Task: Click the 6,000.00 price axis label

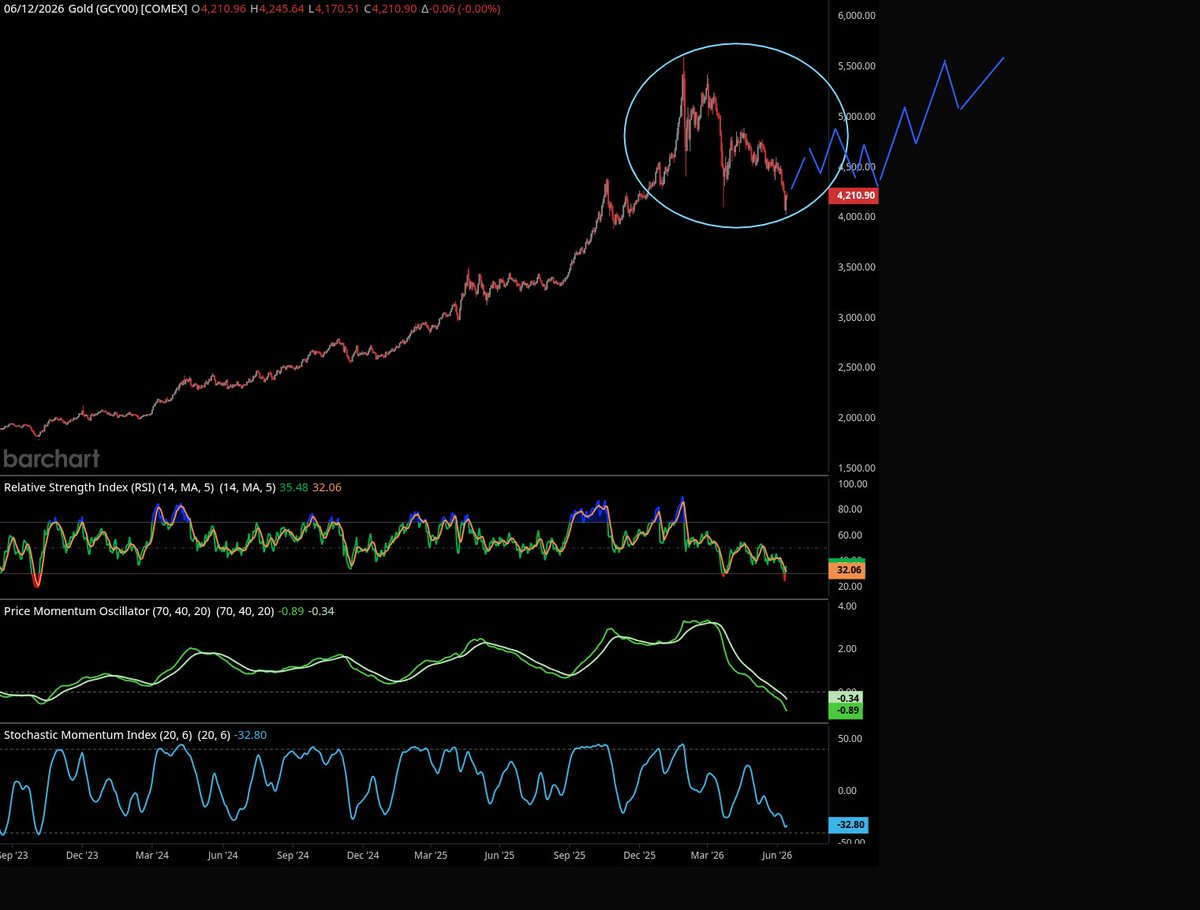Action: click(x=856, y=16)
